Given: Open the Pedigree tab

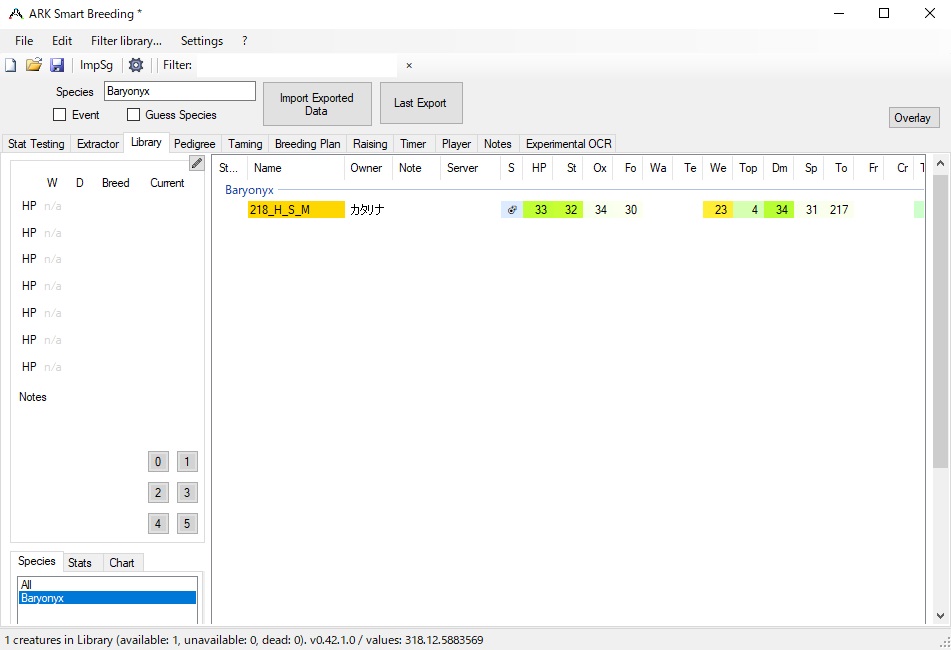Looking at the screenshot, I should pos(195,144).
